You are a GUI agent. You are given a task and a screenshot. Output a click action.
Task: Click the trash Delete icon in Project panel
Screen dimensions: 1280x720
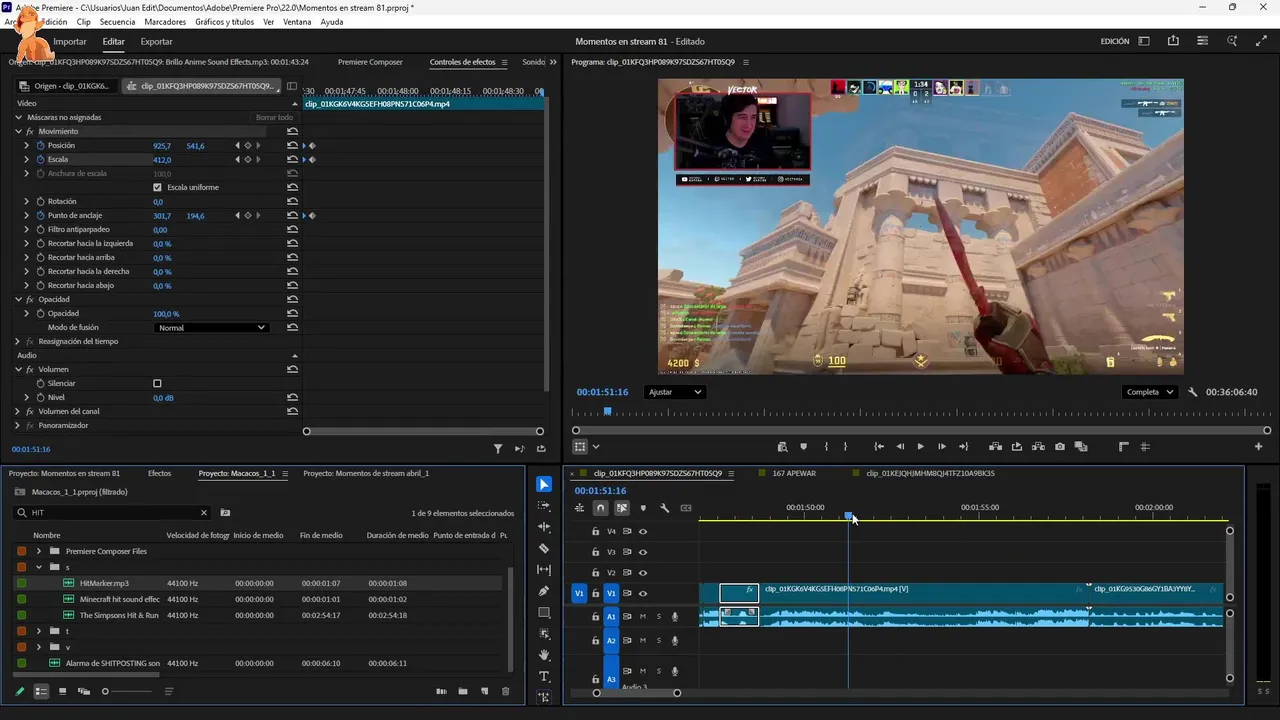click(505, 691)
